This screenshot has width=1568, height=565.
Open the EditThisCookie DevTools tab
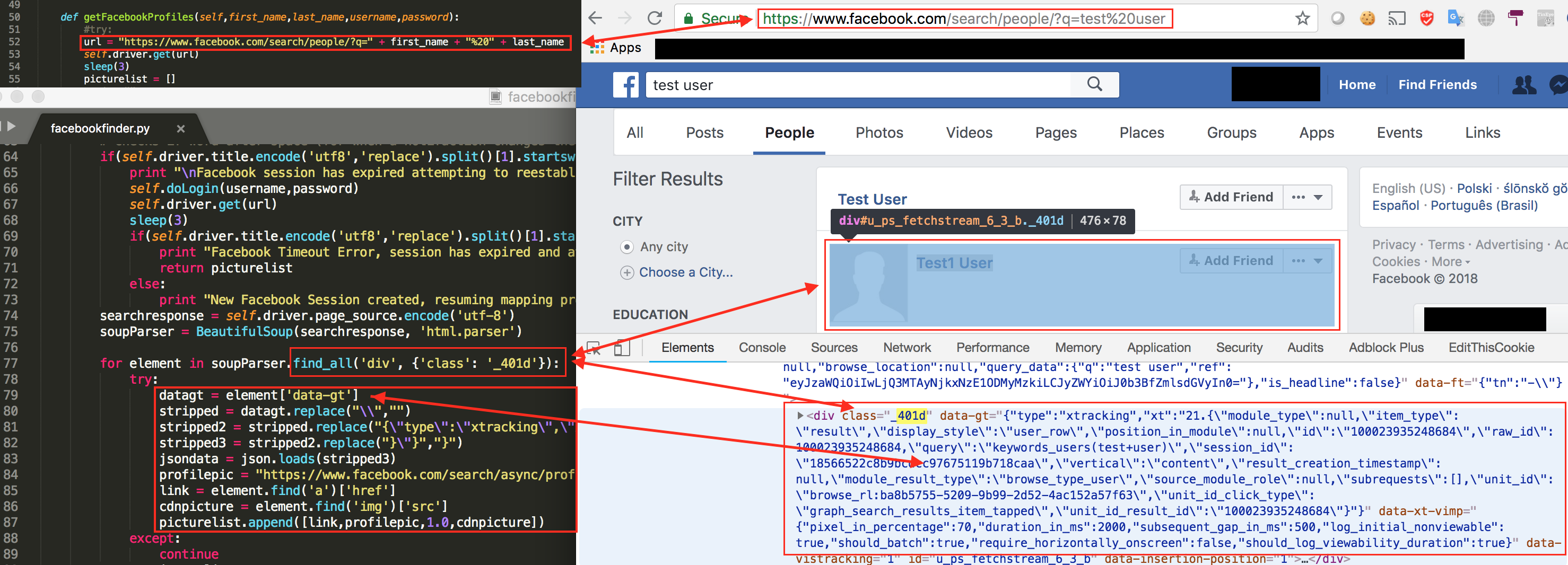tap(1491, 348)
